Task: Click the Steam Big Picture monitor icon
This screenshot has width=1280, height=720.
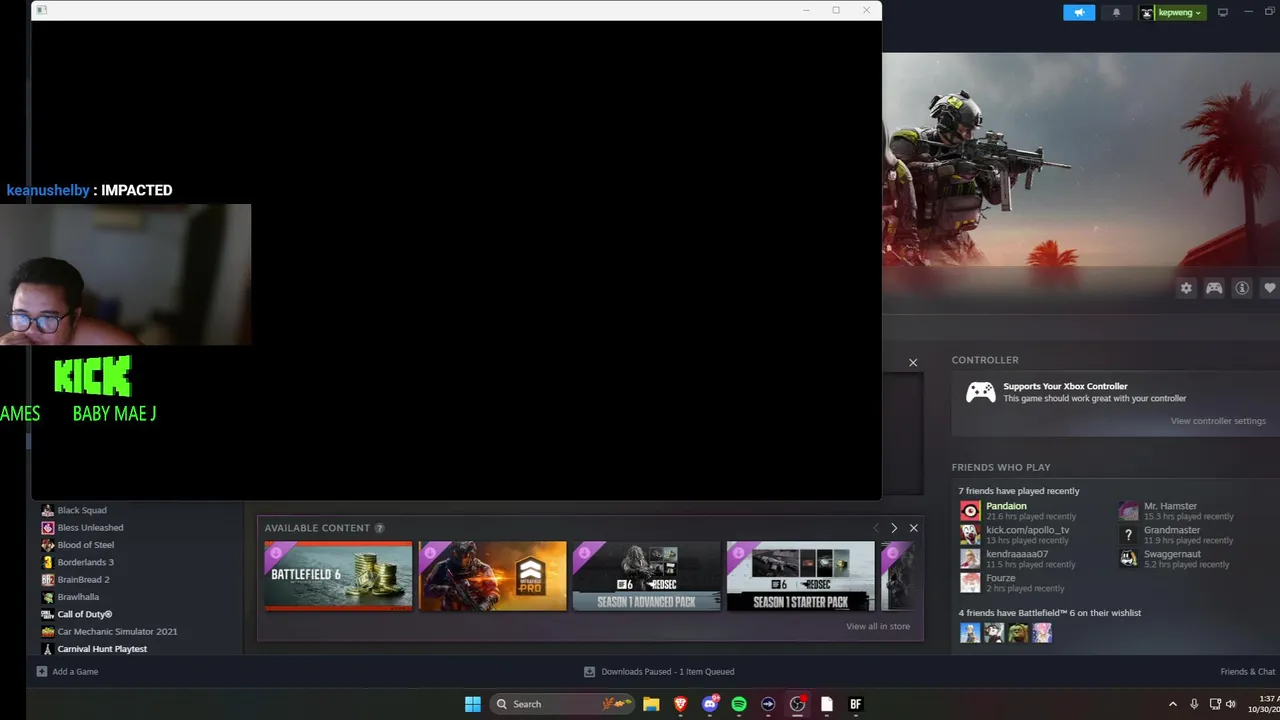Action: (x=1222, y=12)
